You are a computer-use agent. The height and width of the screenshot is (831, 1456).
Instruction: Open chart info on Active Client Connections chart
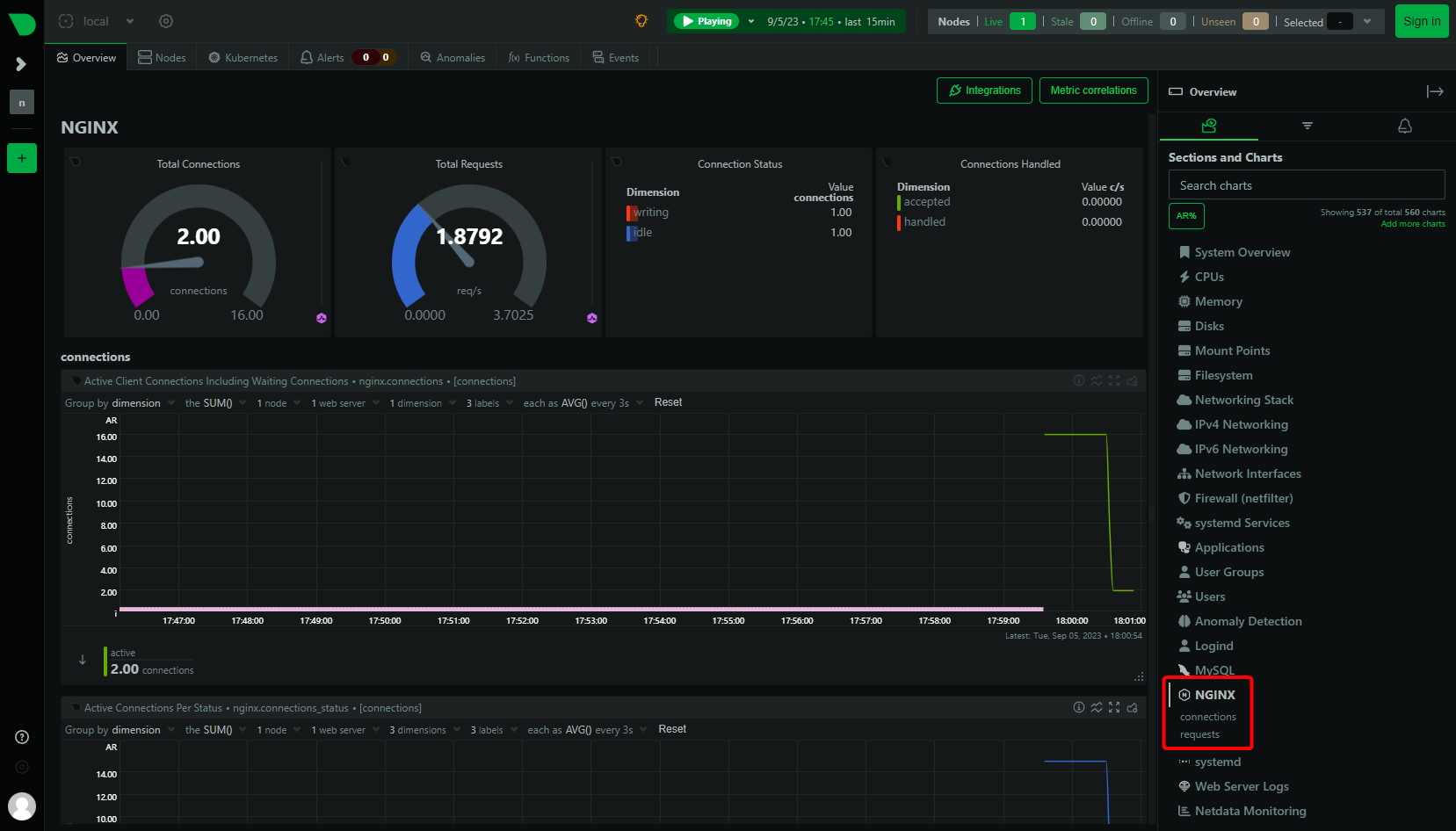1079,380
